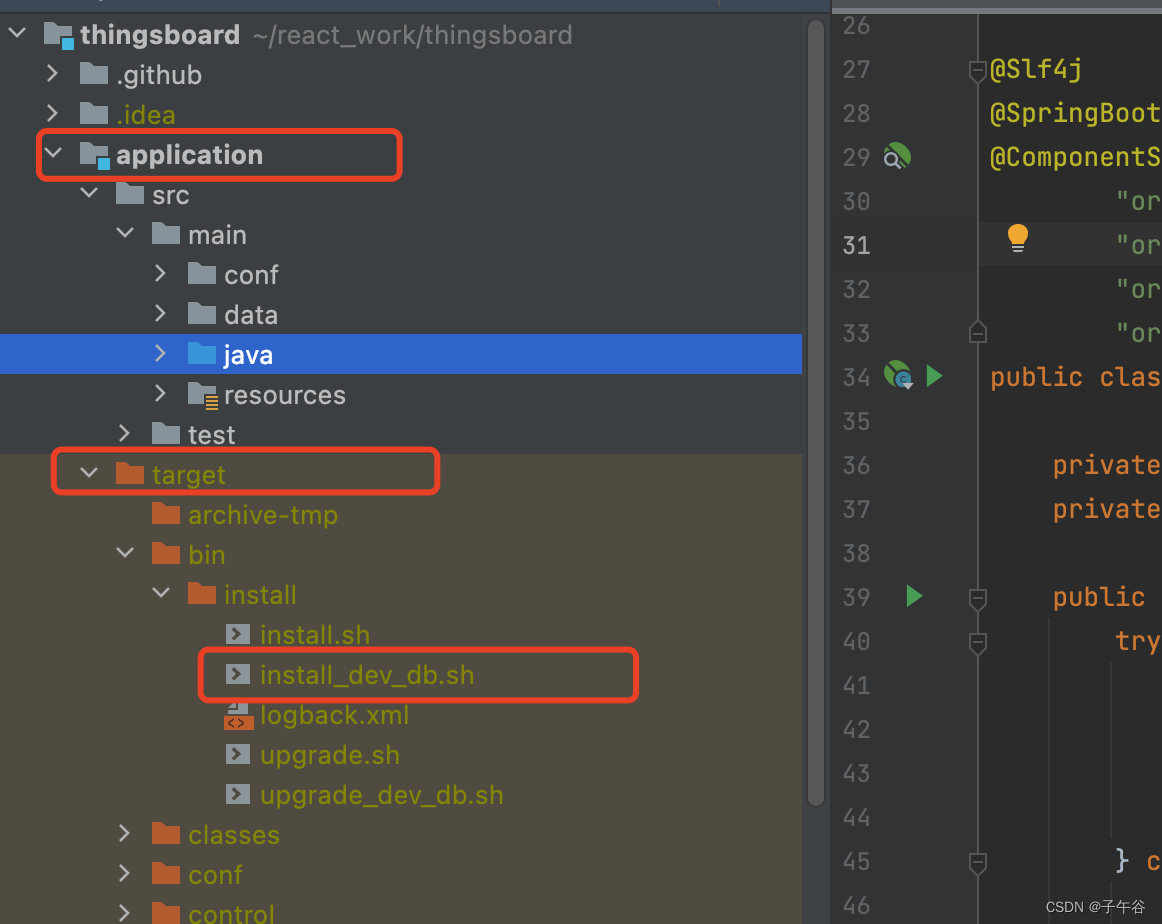
Task: Click the .idea folder icon
Action: pos(93,113)
